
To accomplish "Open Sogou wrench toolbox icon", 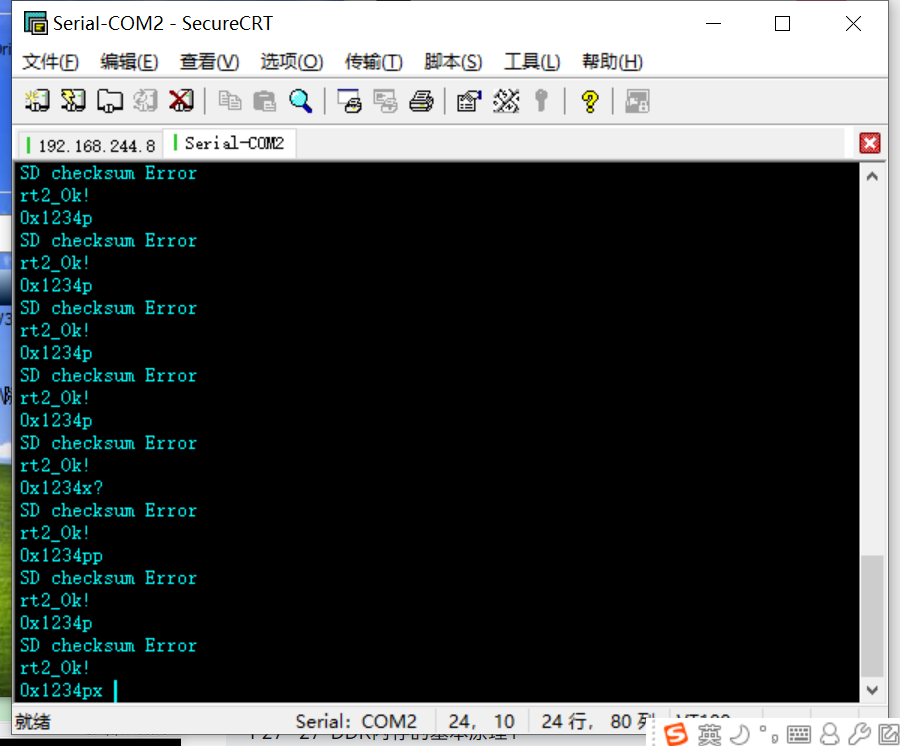I will tap(859, 734).
